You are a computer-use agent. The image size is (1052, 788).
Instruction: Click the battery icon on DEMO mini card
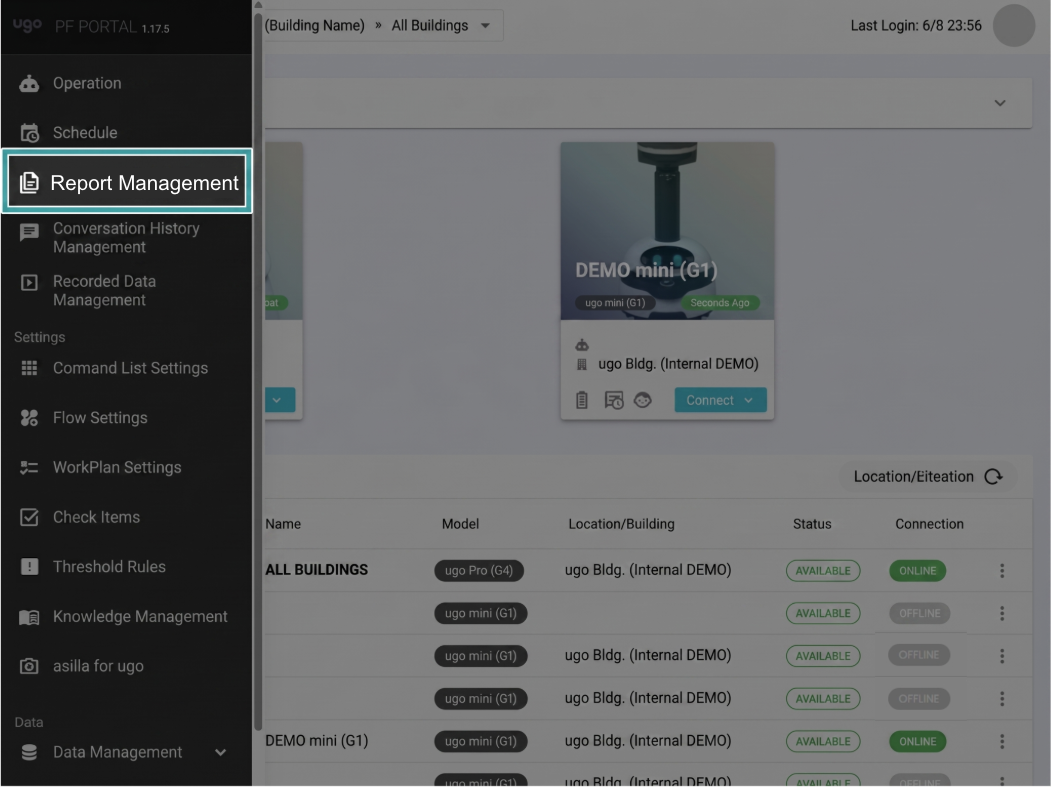point(582,400)
